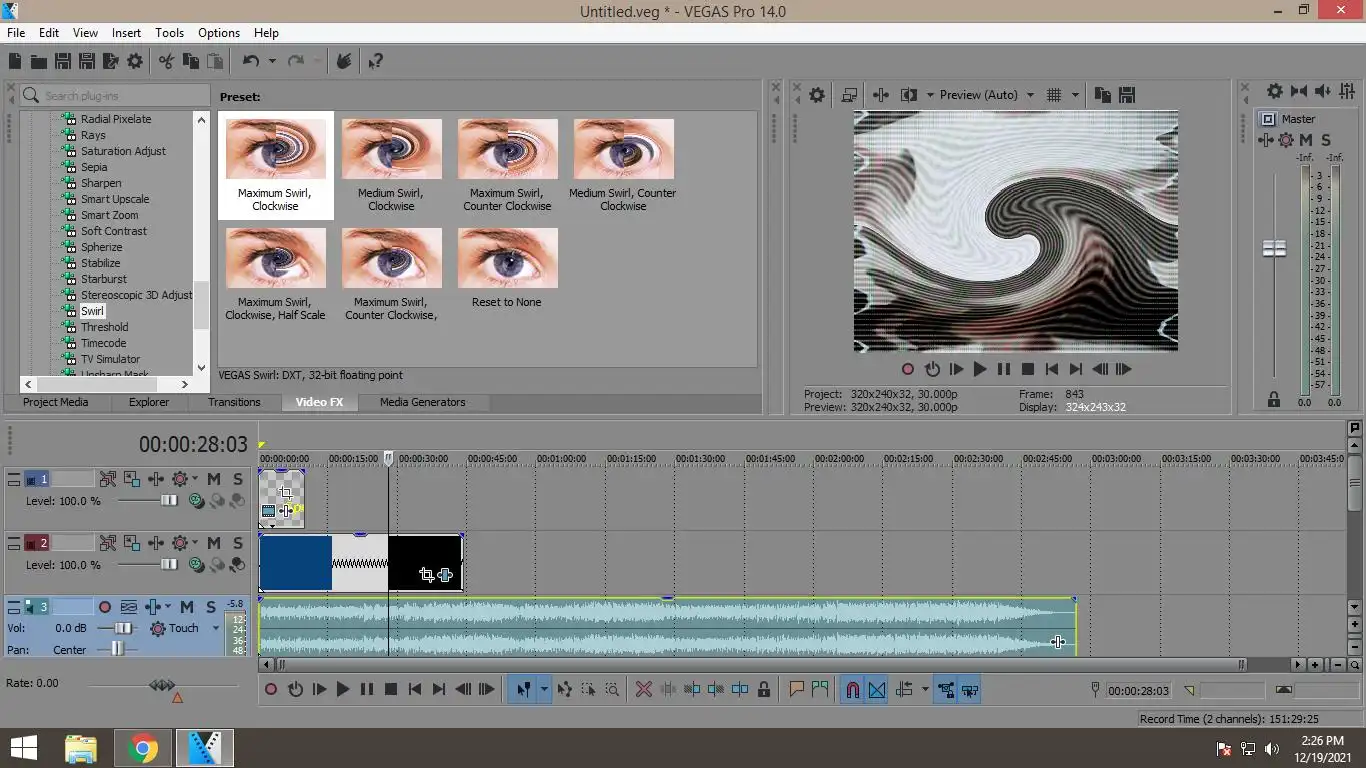Open split screen view dropdown arrow
Viewport: 1366px width, 768px height.
click(930, 95)
